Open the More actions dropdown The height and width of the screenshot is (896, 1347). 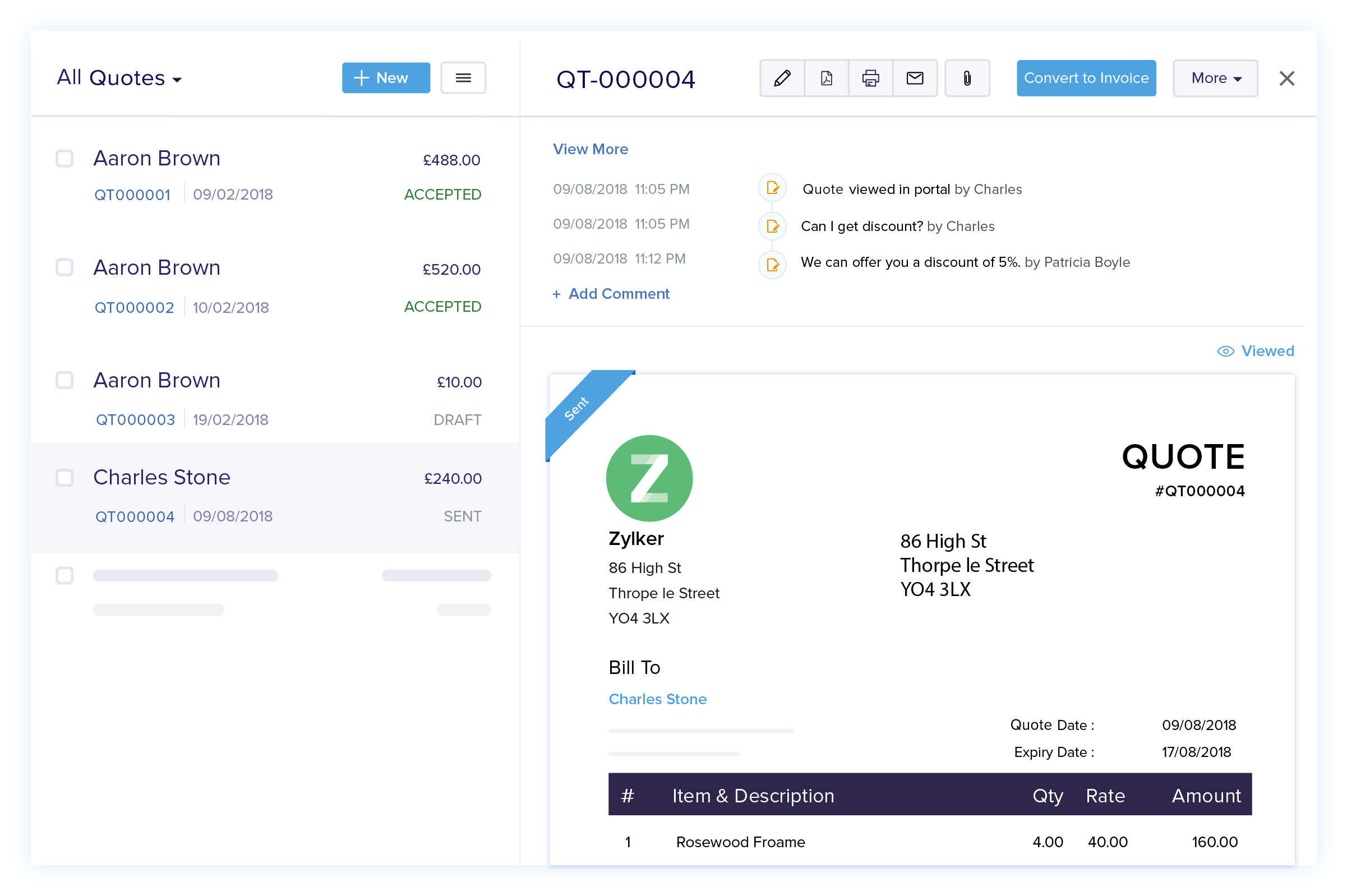click(x=1214, y=78)
